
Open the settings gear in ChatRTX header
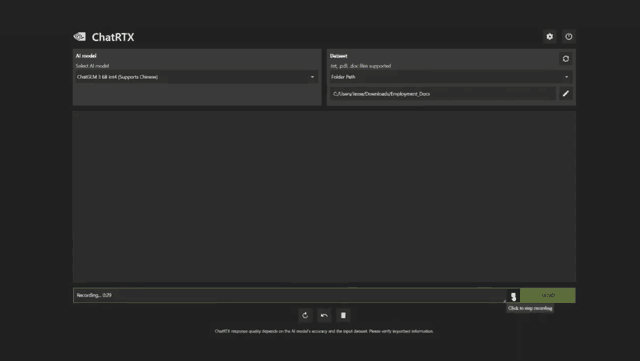(549, 37)
